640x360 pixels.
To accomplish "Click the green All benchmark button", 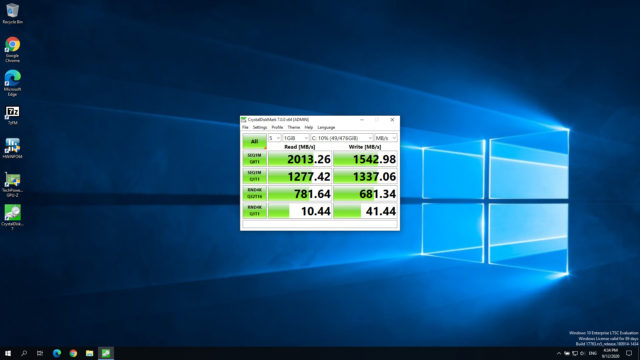I will tap(254, 141).
